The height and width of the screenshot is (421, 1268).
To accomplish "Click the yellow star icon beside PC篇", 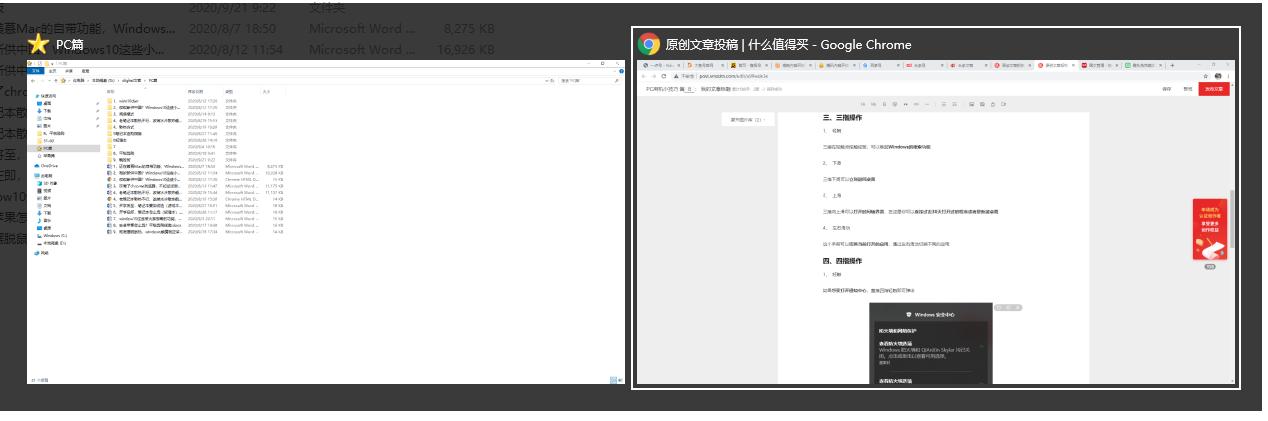I will 40,43.
